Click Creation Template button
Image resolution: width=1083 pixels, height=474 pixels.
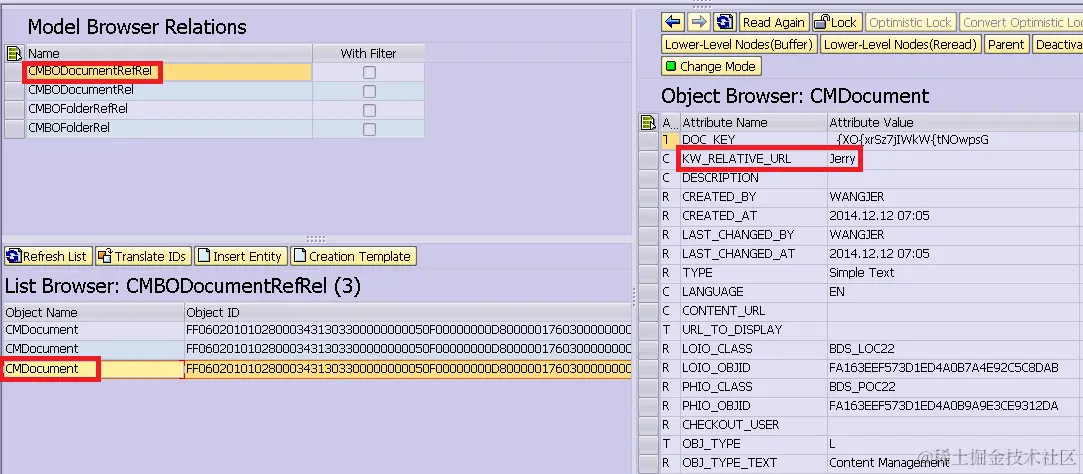pos(353,256)
